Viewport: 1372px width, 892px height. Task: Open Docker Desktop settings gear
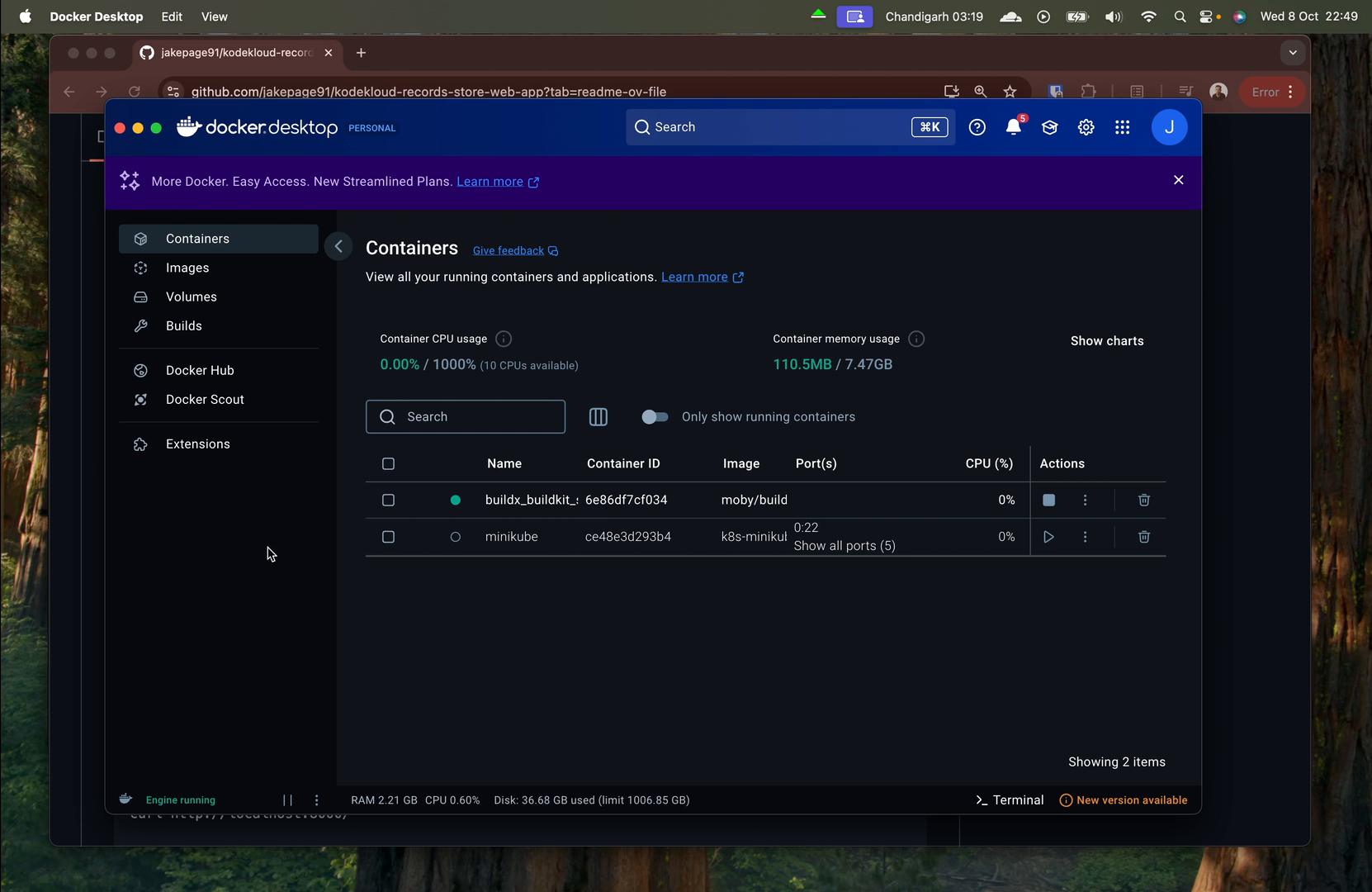1086,127
